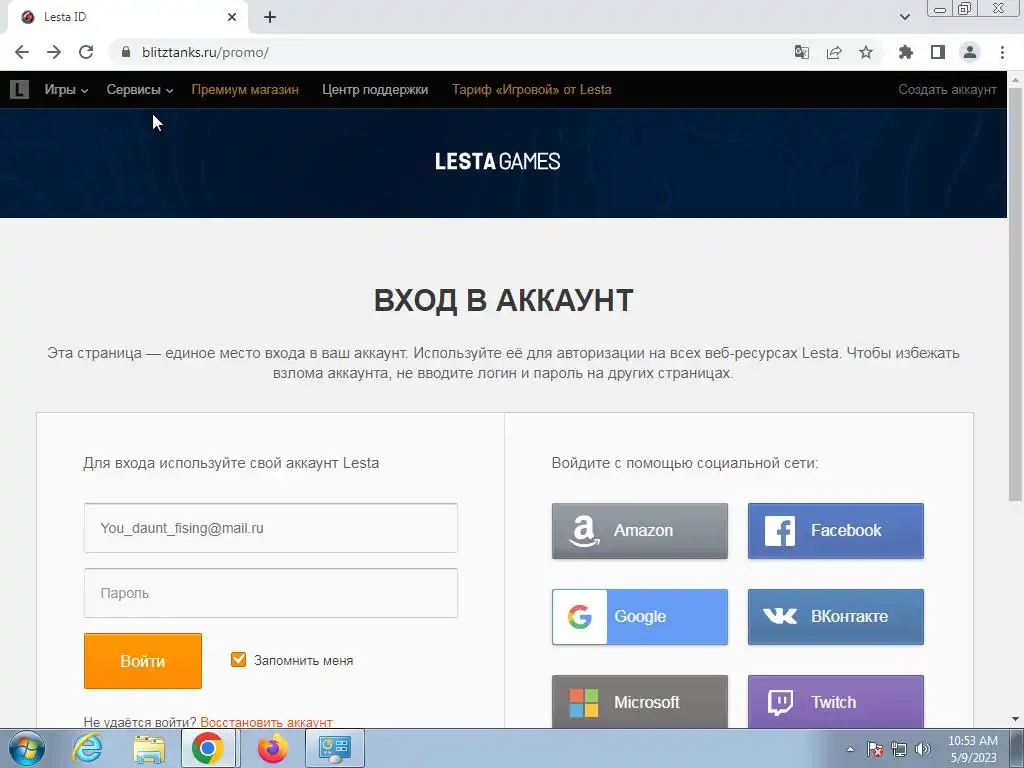Open the tab search chevron
Viewport: 1024px width, 768px height.
click(x=904, y=17)
